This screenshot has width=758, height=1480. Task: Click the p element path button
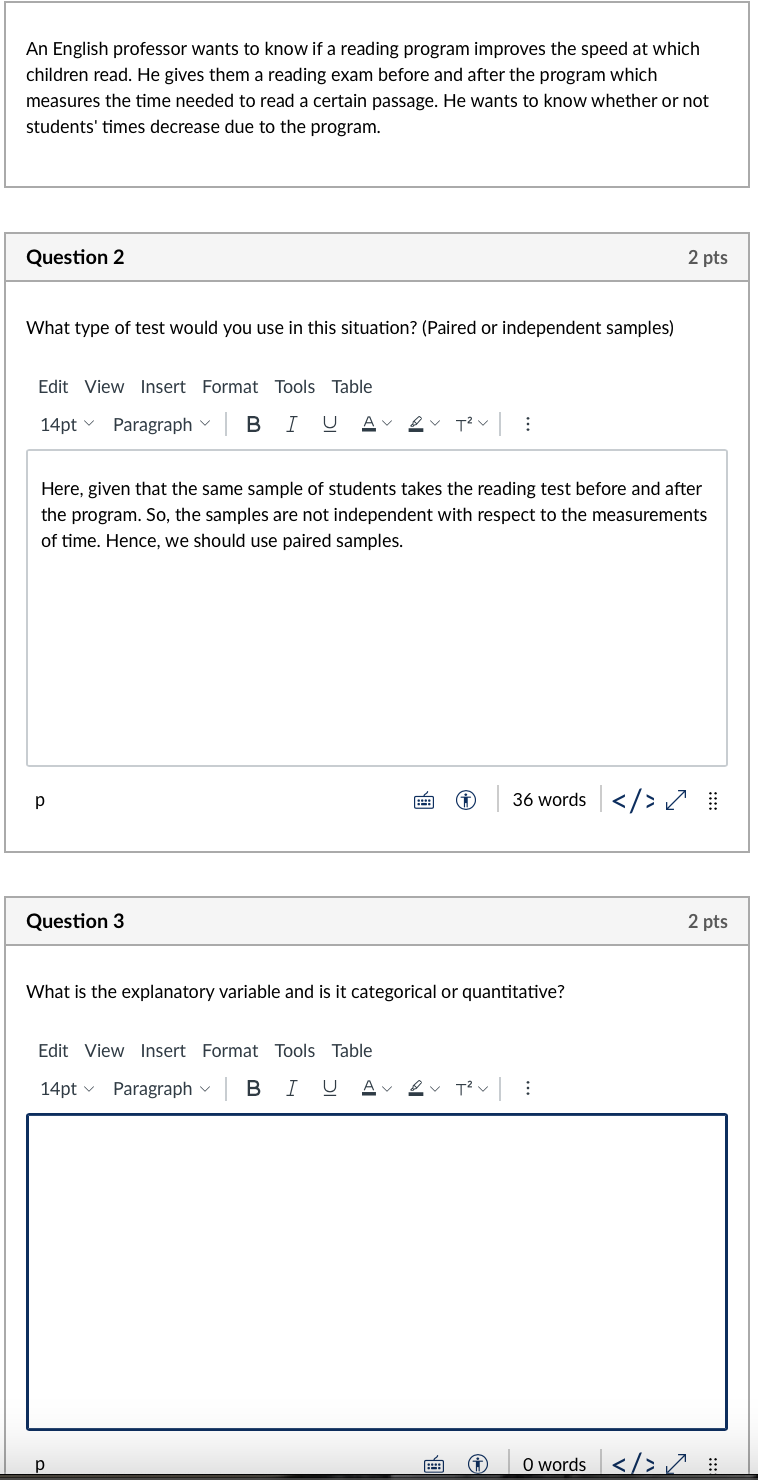coord(39,799)
